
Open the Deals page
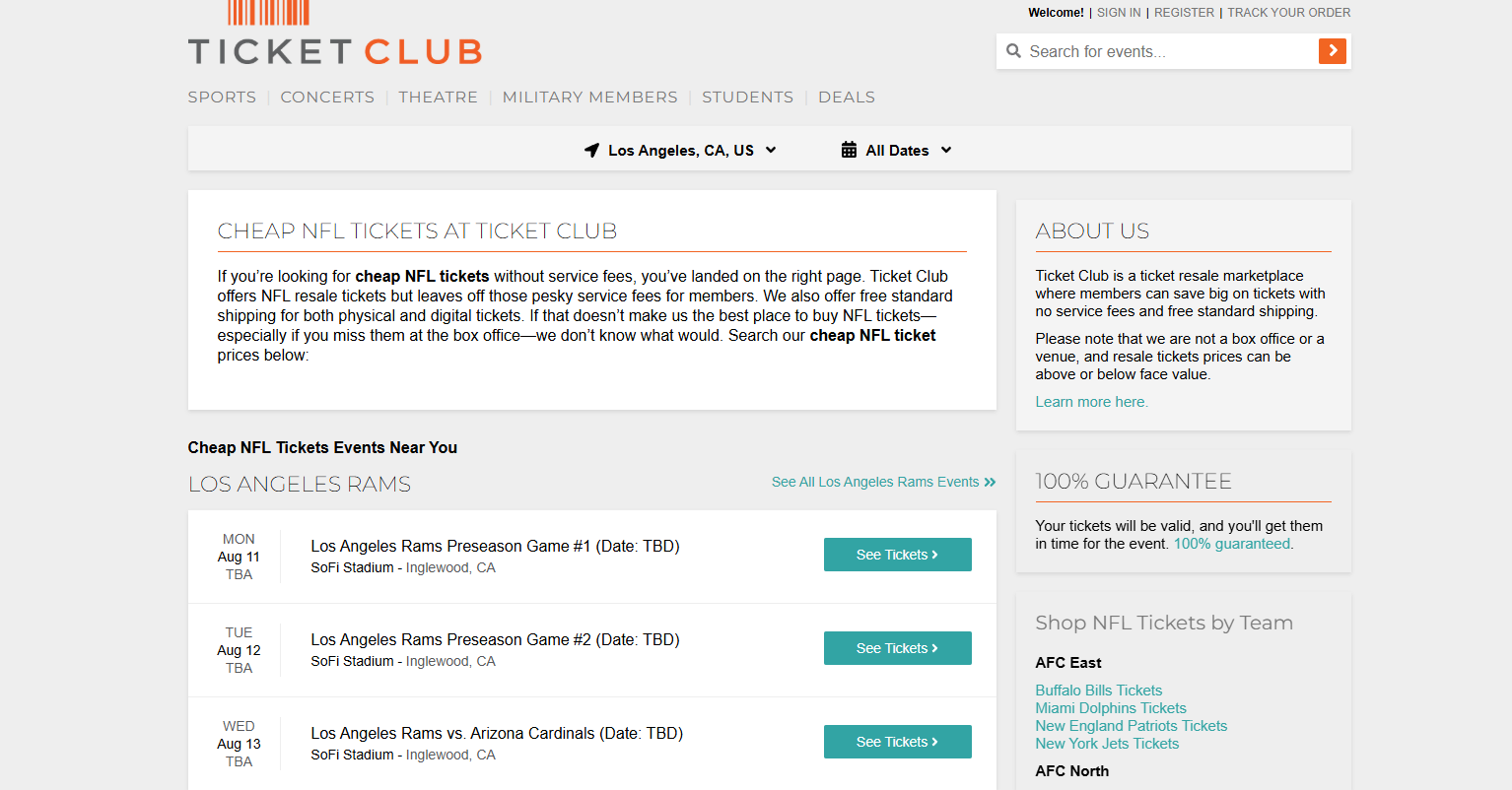[x=847, y=98]
